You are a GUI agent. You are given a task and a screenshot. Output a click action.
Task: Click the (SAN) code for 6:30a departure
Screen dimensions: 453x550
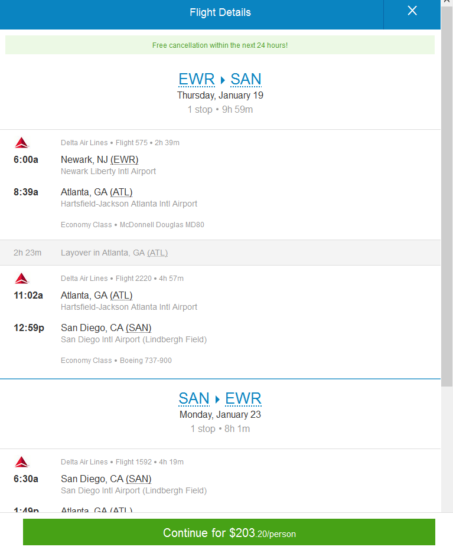[139, 479]
